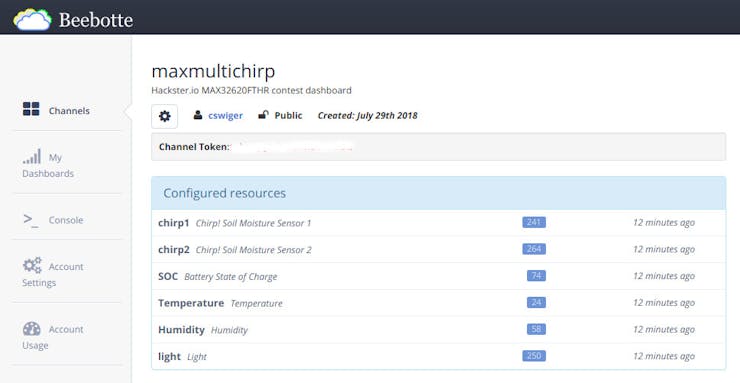Select the chirp1 resource name
This screenshot has width=740, height=383.
(174, 223)
